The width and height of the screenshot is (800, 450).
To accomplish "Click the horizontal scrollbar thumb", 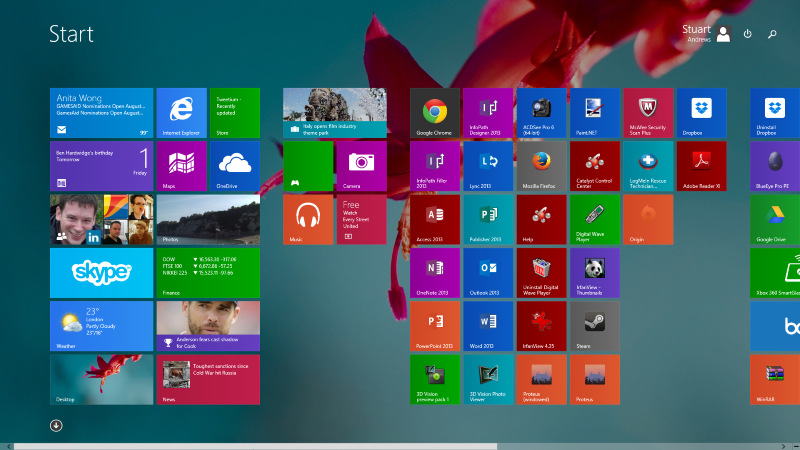I will 255,446.
